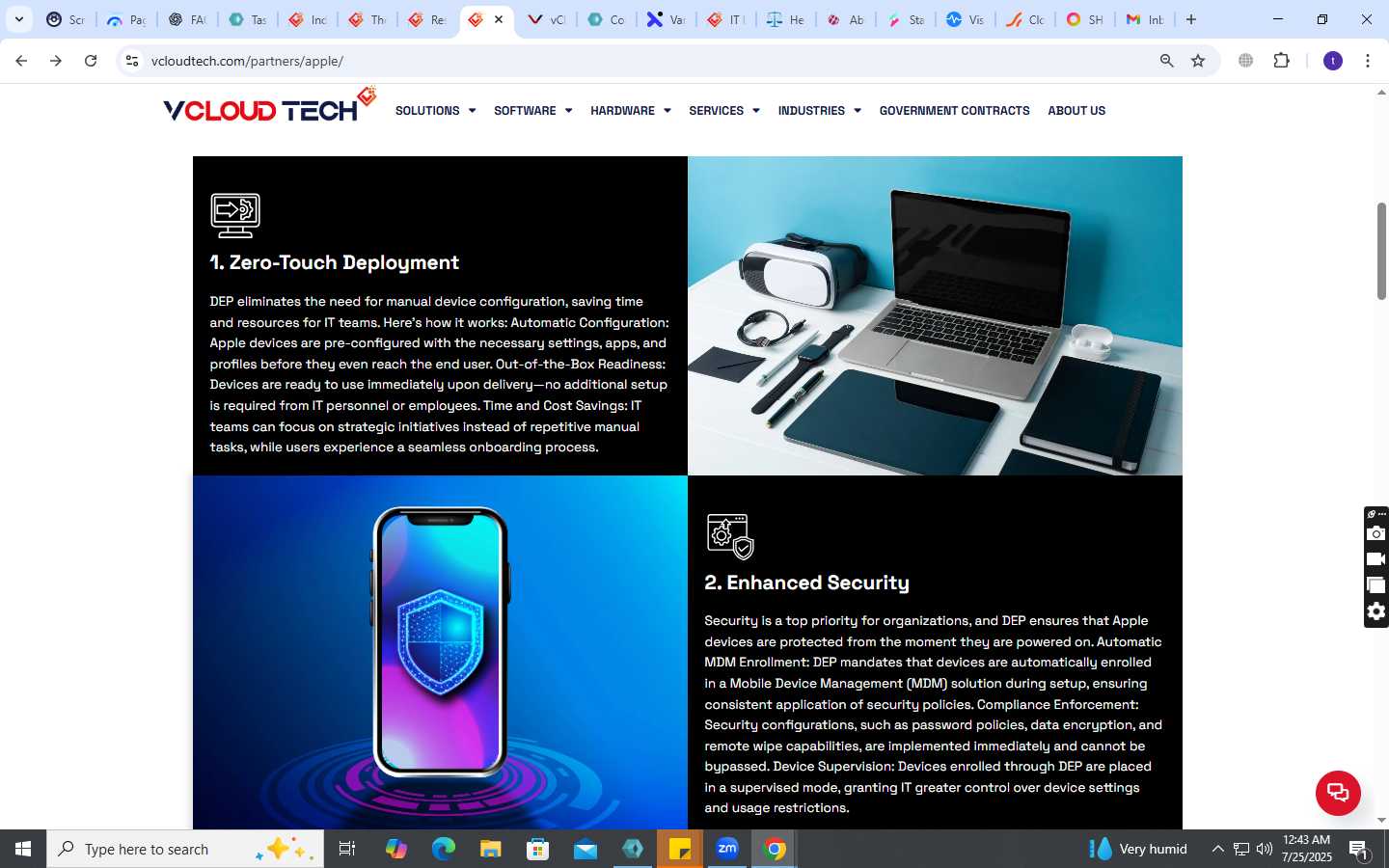Switch to the 'Var' browser tab
1389x868 pixels.
point(666,19)
